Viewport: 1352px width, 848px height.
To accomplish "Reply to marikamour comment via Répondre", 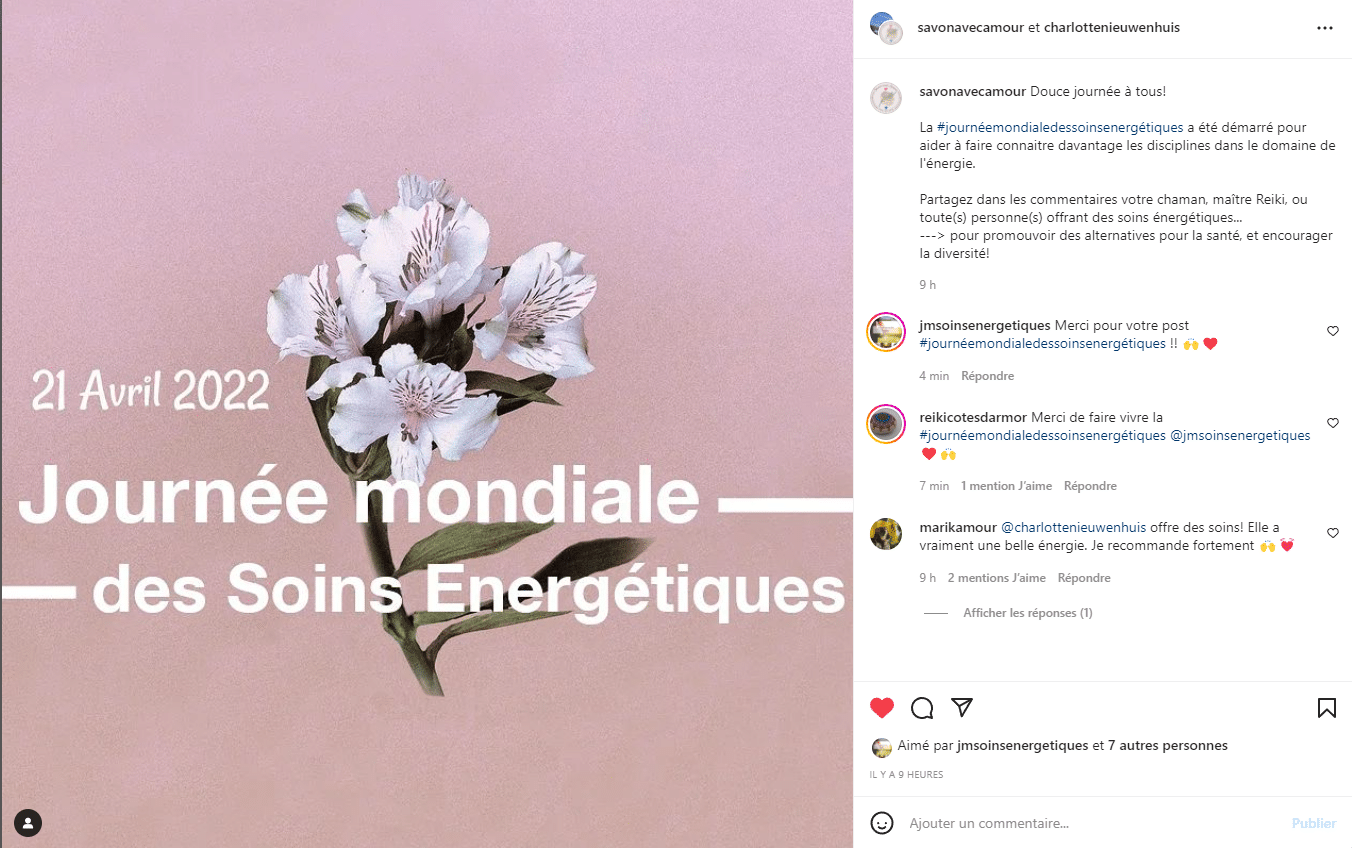I will click(x=1084, y=578).
